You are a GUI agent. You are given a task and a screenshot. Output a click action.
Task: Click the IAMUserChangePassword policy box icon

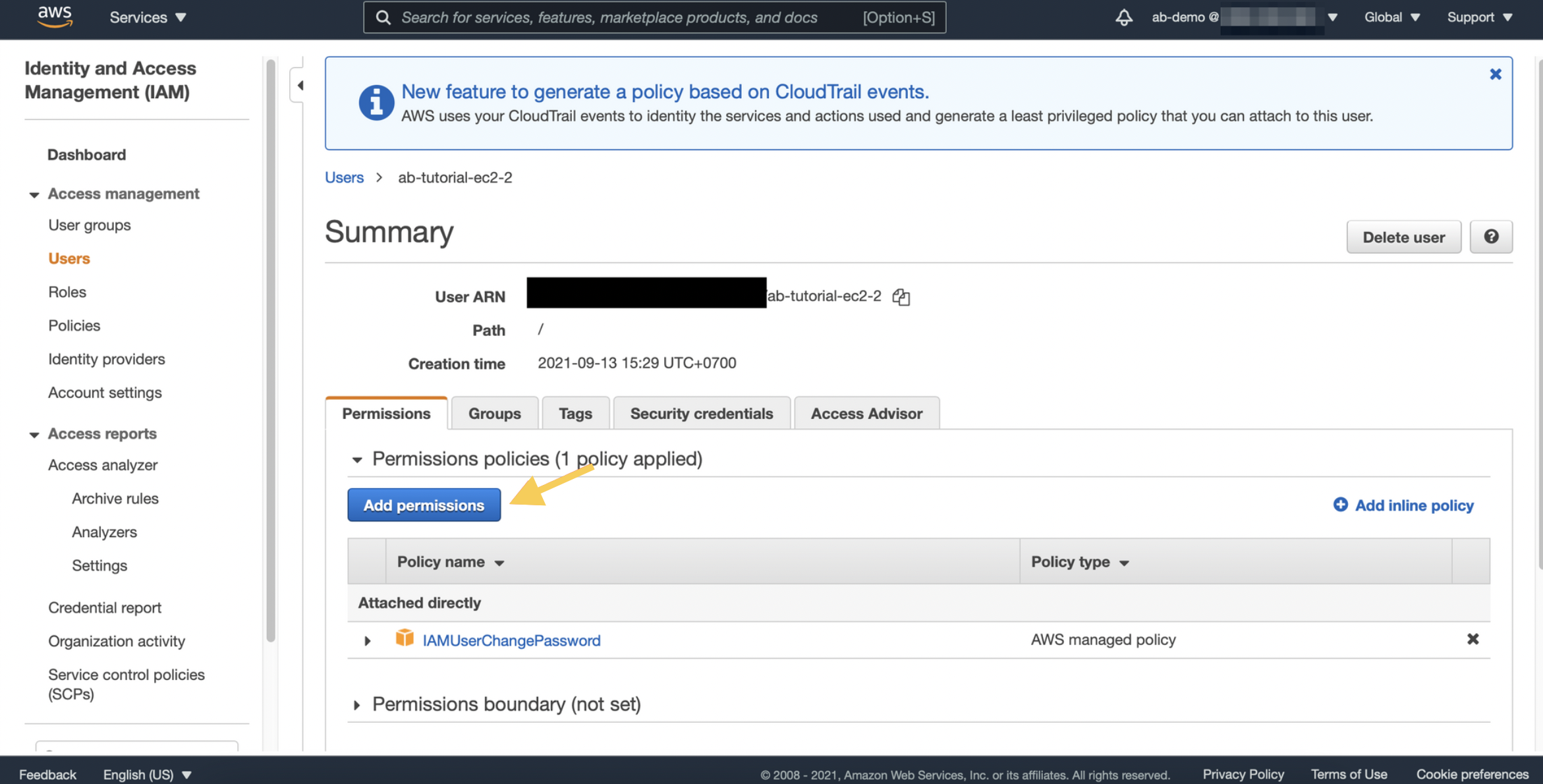[405, 638]
